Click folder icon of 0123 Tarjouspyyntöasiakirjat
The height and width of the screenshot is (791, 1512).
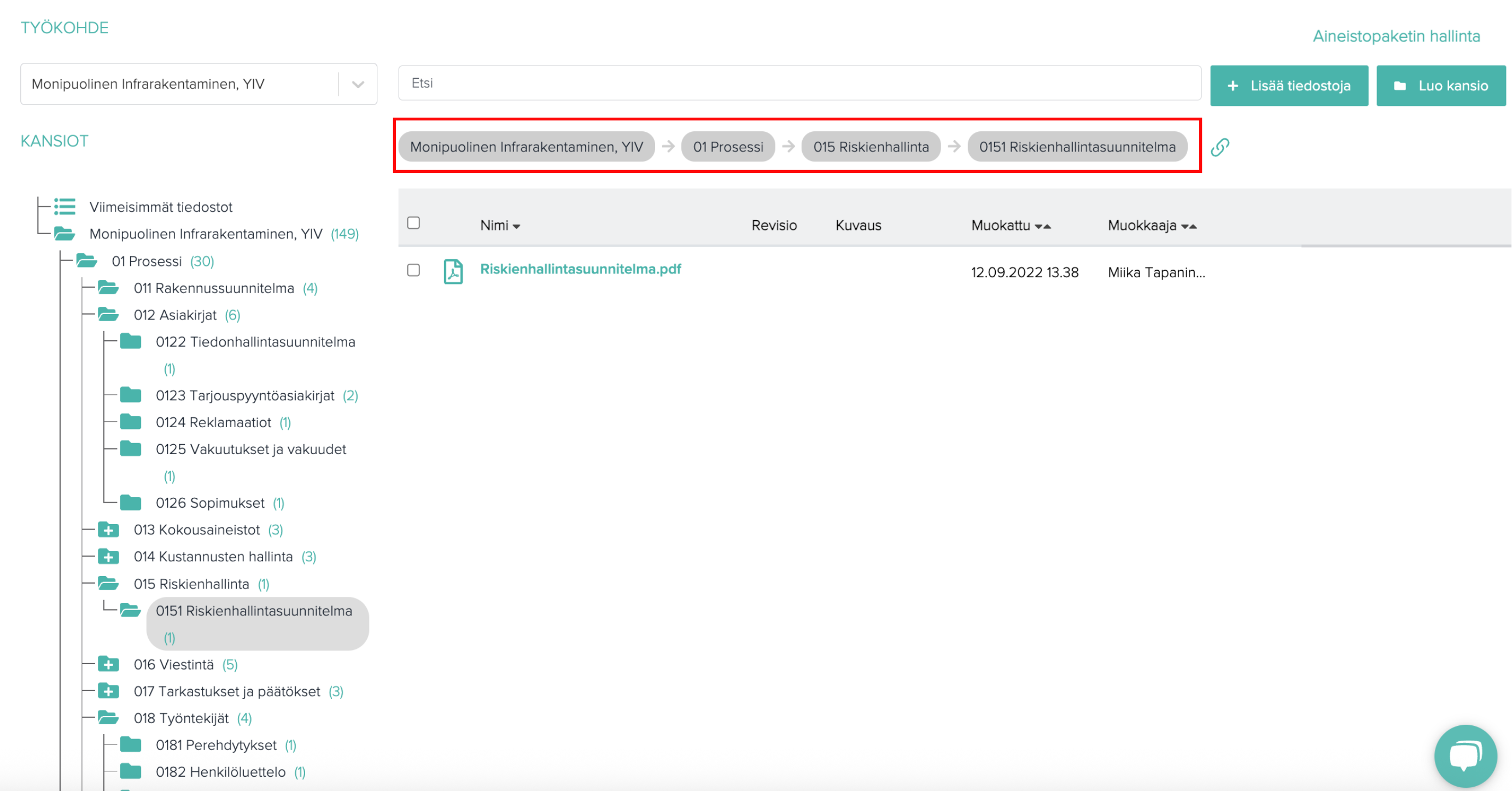point(131,395)
